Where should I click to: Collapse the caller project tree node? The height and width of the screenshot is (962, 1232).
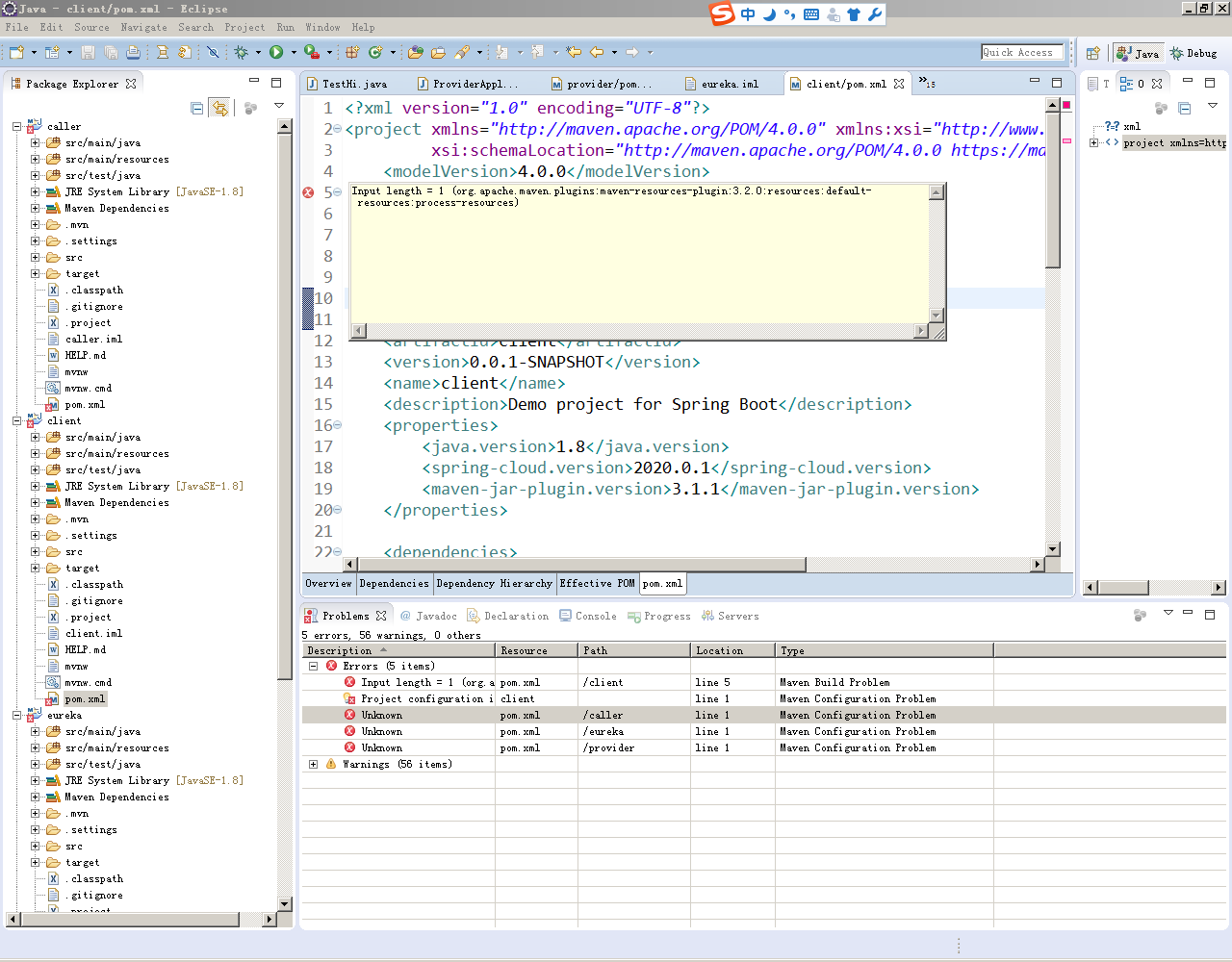click(16, 127)
